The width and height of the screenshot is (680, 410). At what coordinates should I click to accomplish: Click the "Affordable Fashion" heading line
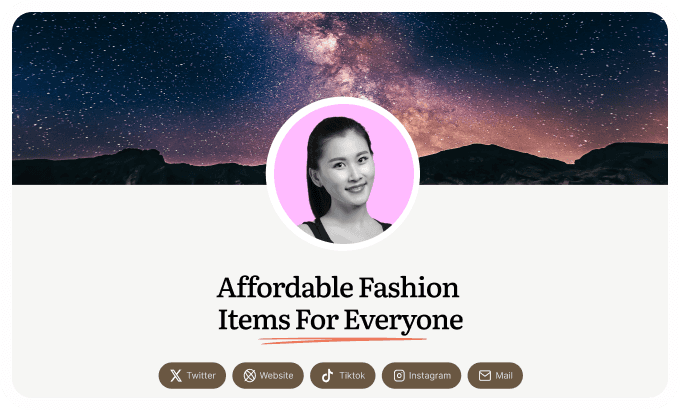[338, 288]
